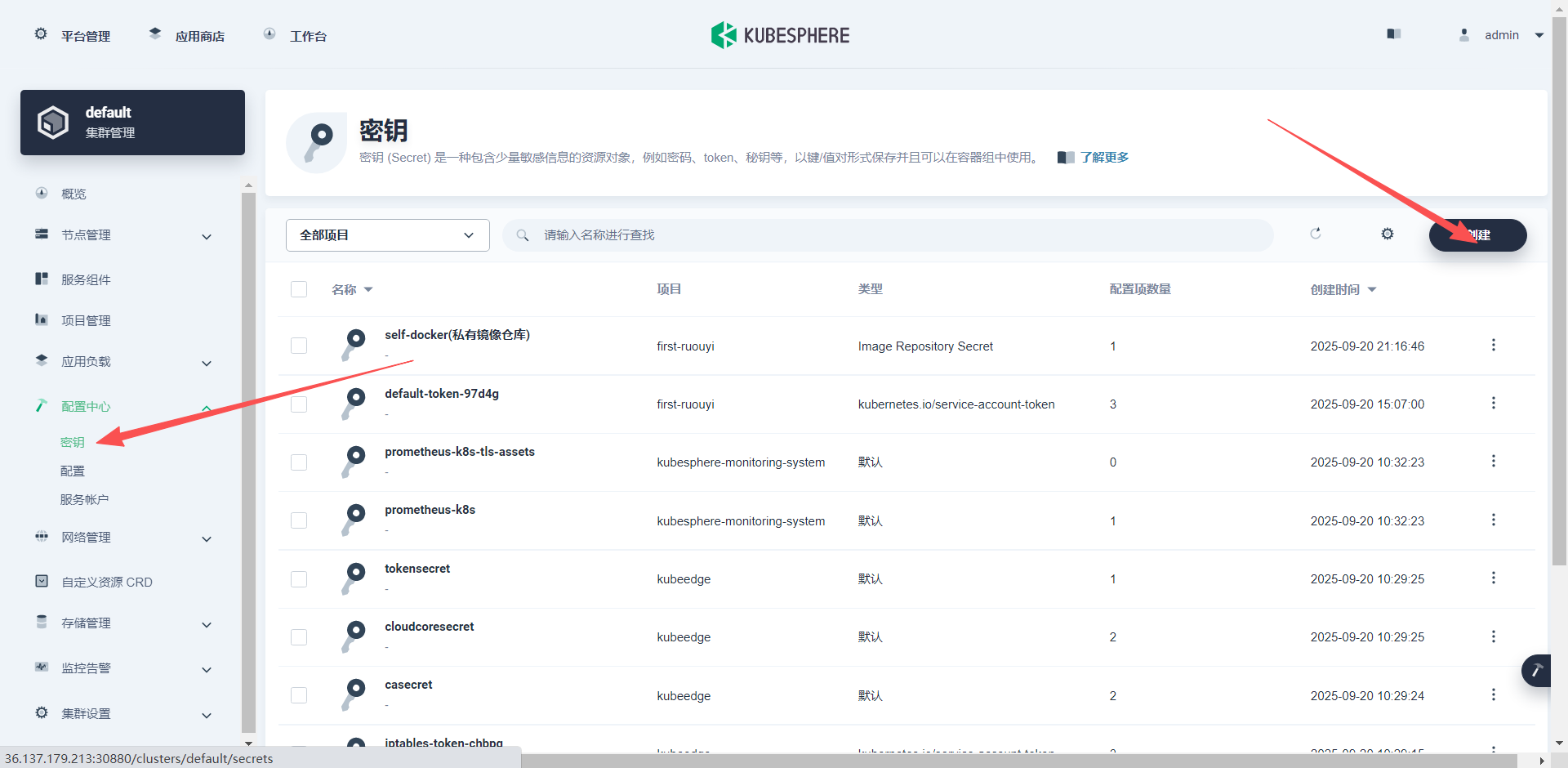
Task: Click the admin user avatar icon
Action: coord(1464,35)
